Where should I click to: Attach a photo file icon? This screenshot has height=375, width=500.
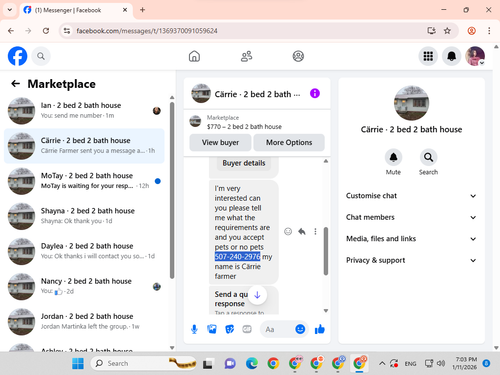coord(212,329)
